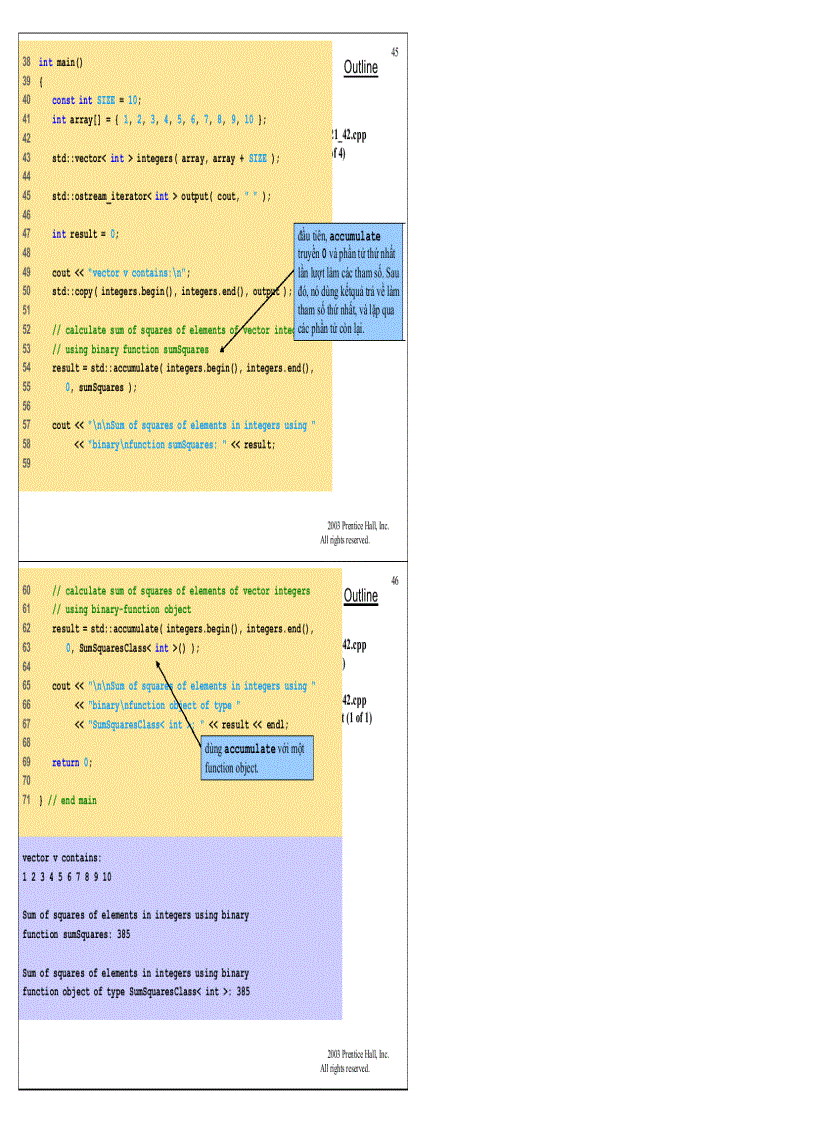This screenshot has height=1123, width=816.
Task: Click the comment 'using binary function sumSquares'
Action: point(133,349)
